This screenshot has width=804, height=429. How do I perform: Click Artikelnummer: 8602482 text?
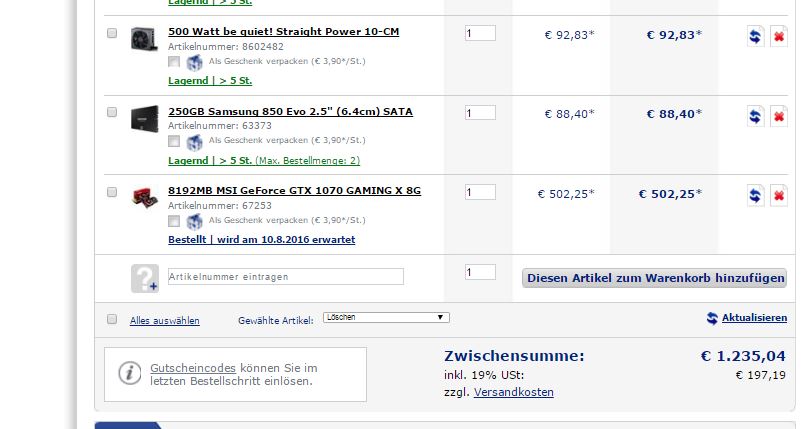click(x=226, y=47)
